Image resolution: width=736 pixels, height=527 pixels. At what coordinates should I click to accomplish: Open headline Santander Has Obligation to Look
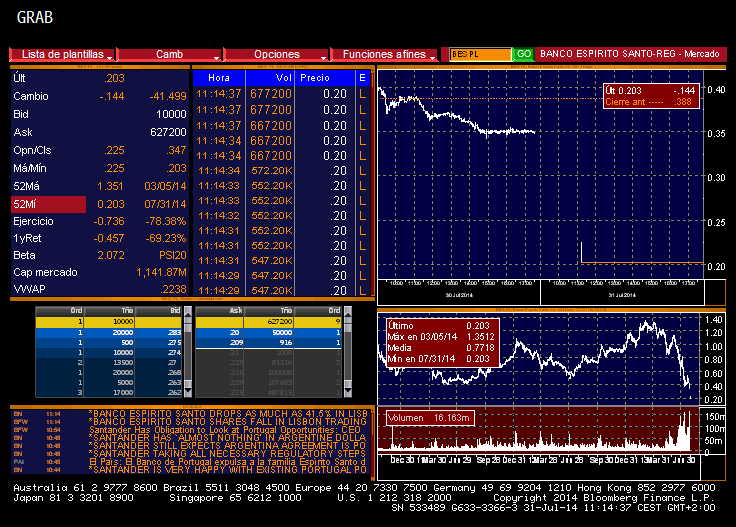225,429
